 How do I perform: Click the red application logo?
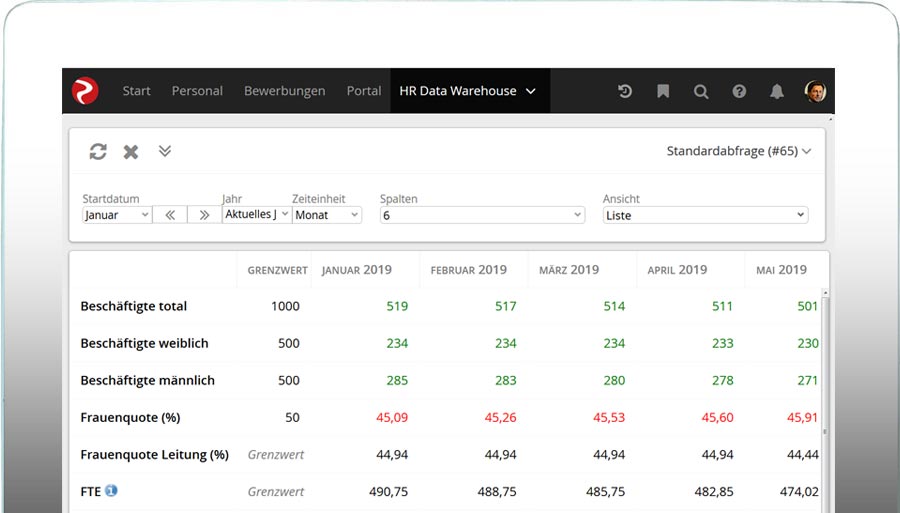tap(85, 91)
